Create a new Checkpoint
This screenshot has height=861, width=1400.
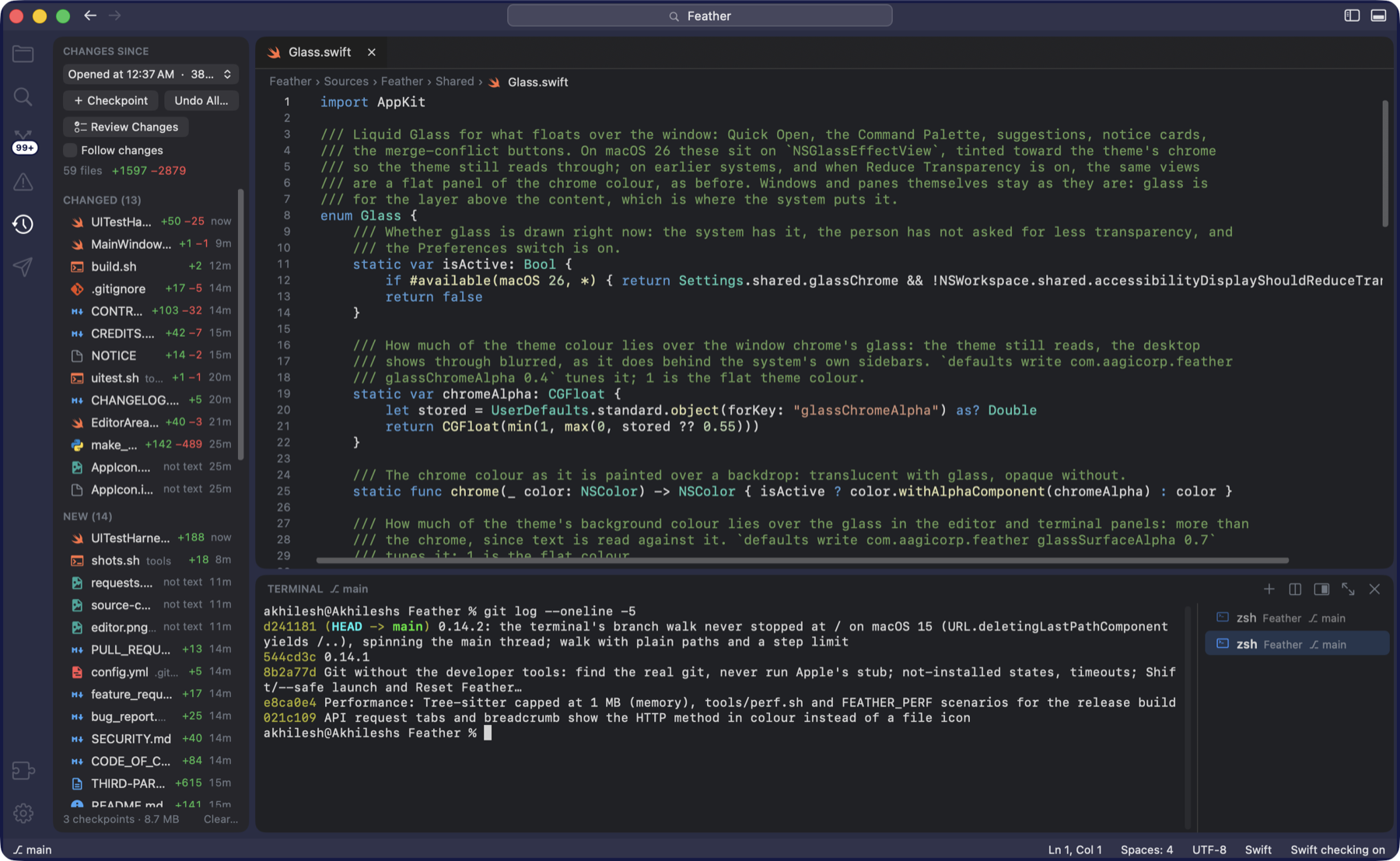coord(110,100)
